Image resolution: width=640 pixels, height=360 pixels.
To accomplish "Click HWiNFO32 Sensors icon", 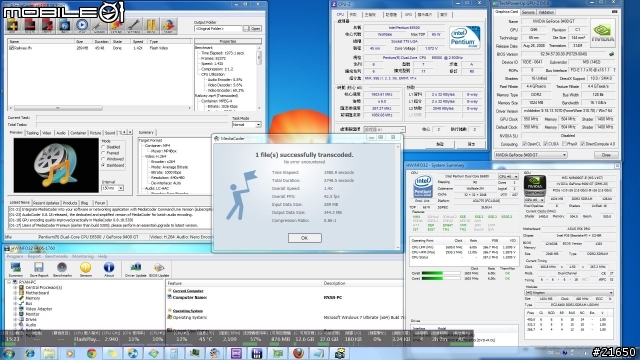I will pyautogui.click(x=85, y=269).
